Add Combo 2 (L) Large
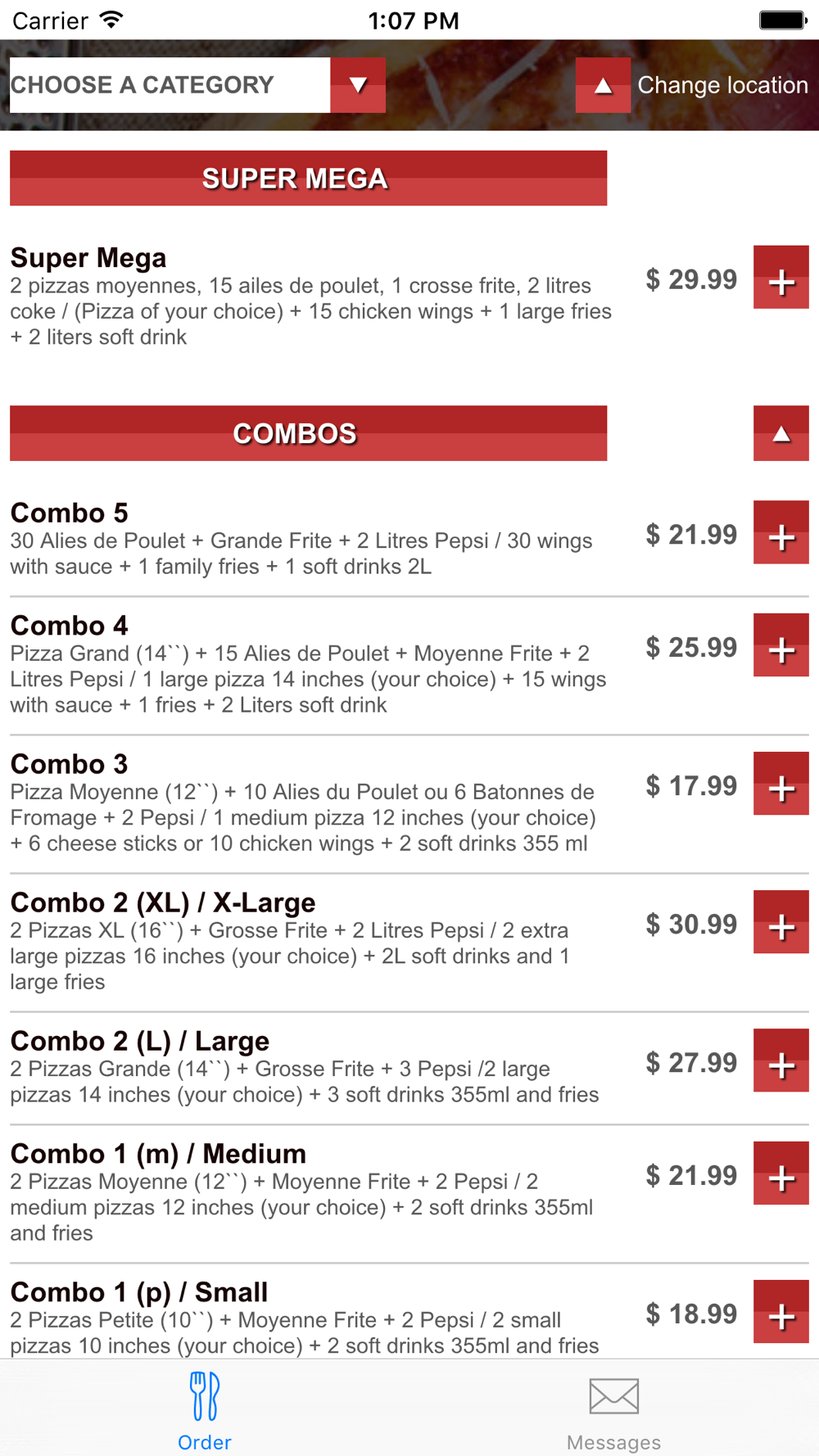The width and height of the screenshot is (819, 1456). click(781, 1060)
